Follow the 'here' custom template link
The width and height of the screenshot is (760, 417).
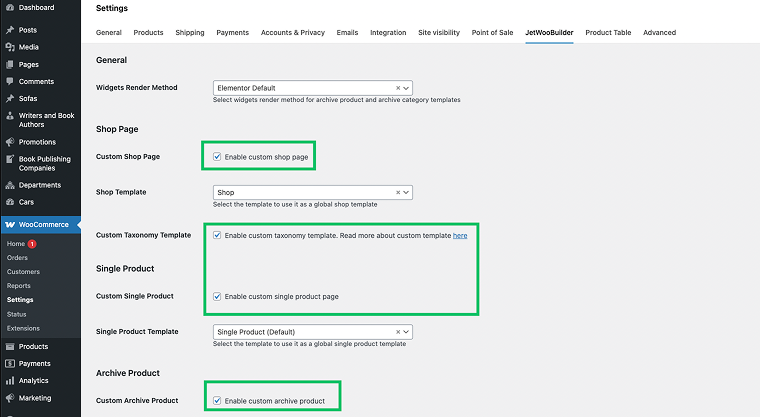460,236
